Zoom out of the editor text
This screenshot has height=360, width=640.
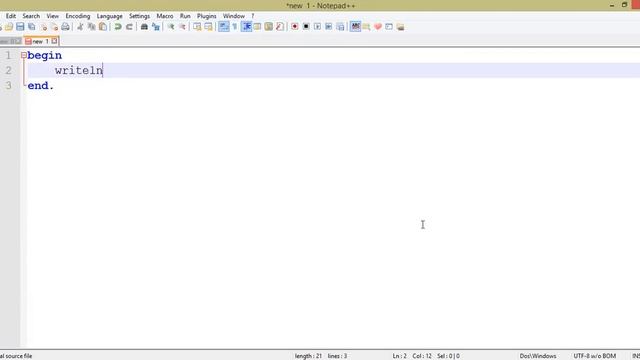(182, 27)
